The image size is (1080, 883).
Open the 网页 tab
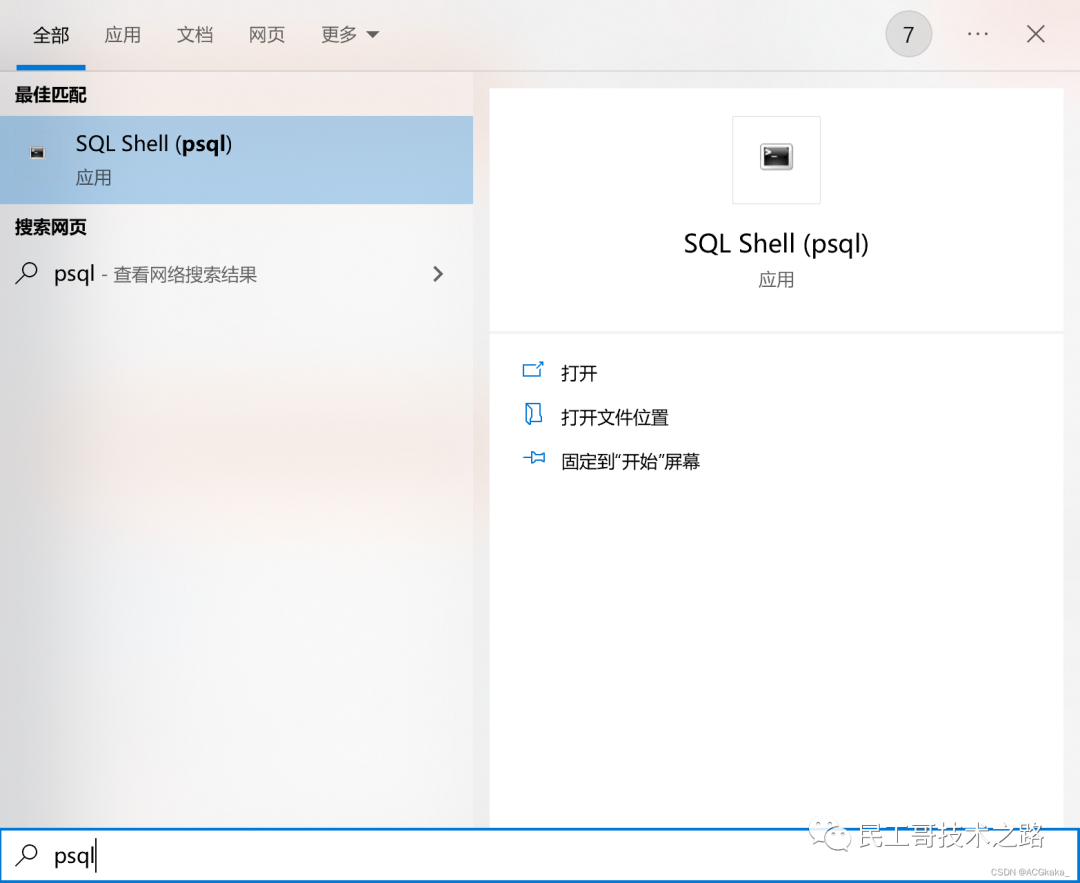266,34
